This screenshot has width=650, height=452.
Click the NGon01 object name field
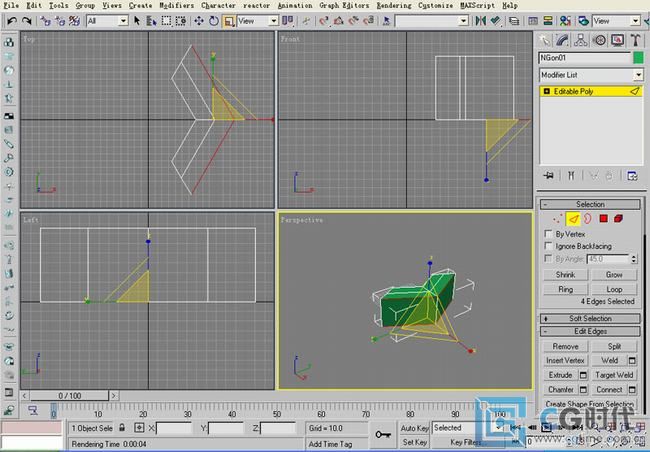pyautogui.click(x=585, y=58)
